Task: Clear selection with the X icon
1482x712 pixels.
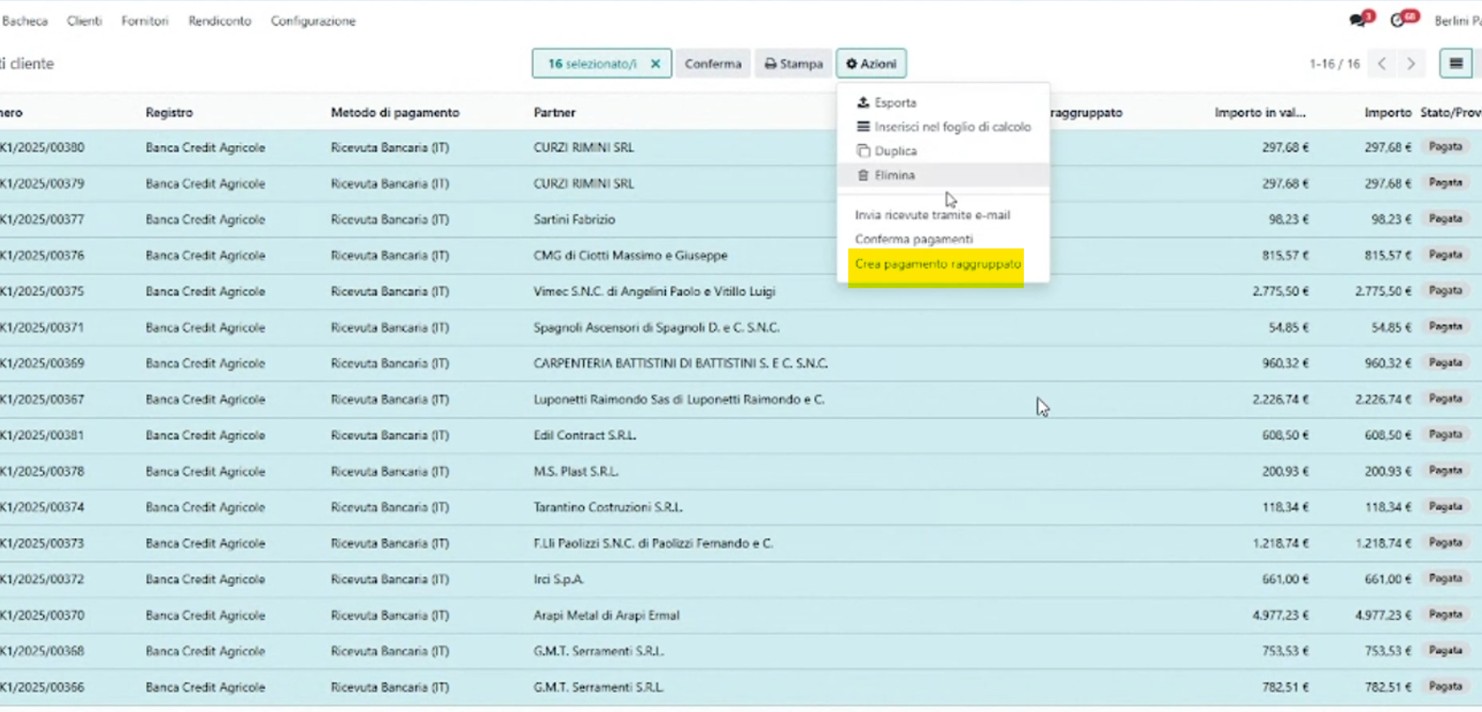Action: pos(655,64)
